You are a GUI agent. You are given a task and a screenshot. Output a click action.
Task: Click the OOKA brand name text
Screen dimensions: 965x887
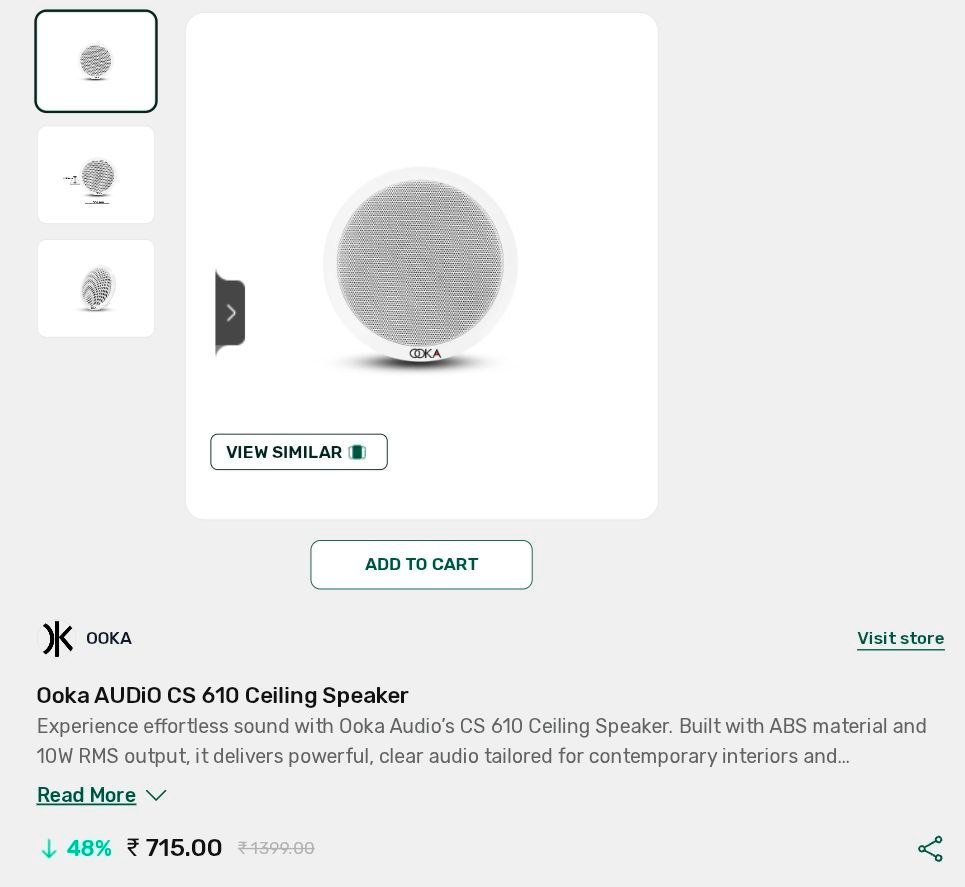point(109,638)
